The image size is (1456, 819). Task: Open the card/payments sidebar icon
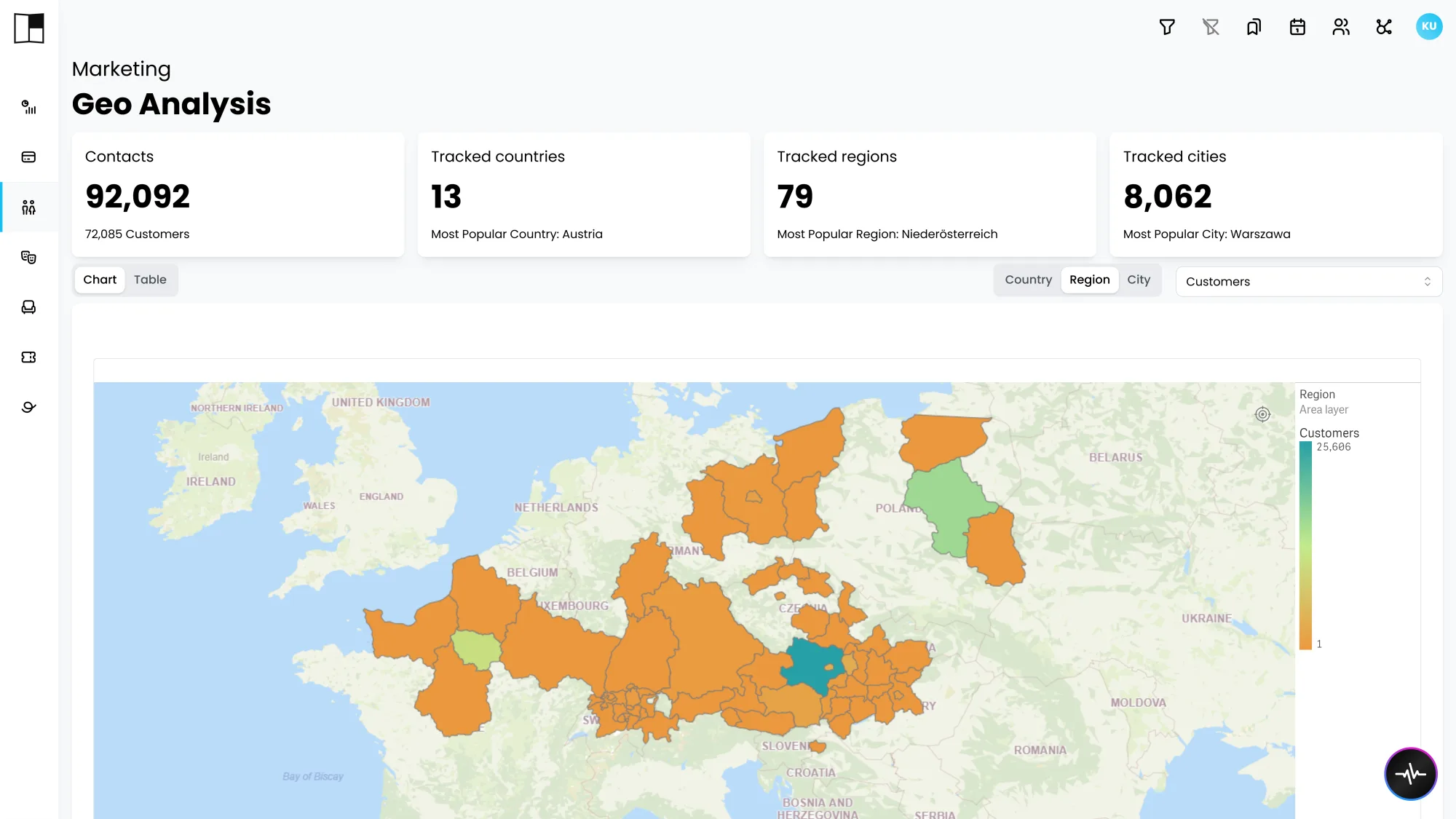[x=29, y=157]
